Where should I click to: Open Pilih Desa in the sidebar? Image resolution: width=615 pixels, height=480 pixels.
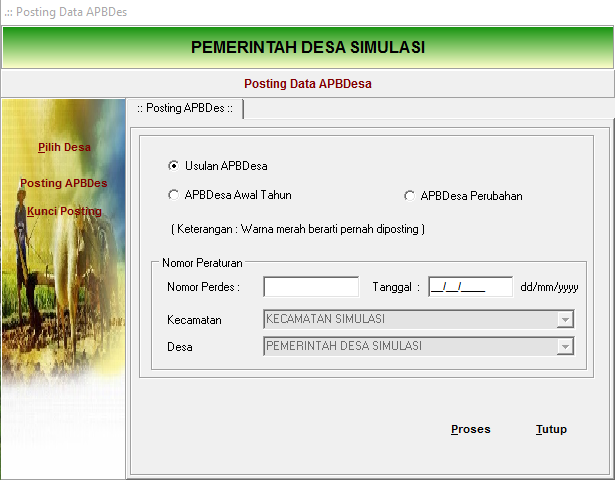tap(64, 147)
